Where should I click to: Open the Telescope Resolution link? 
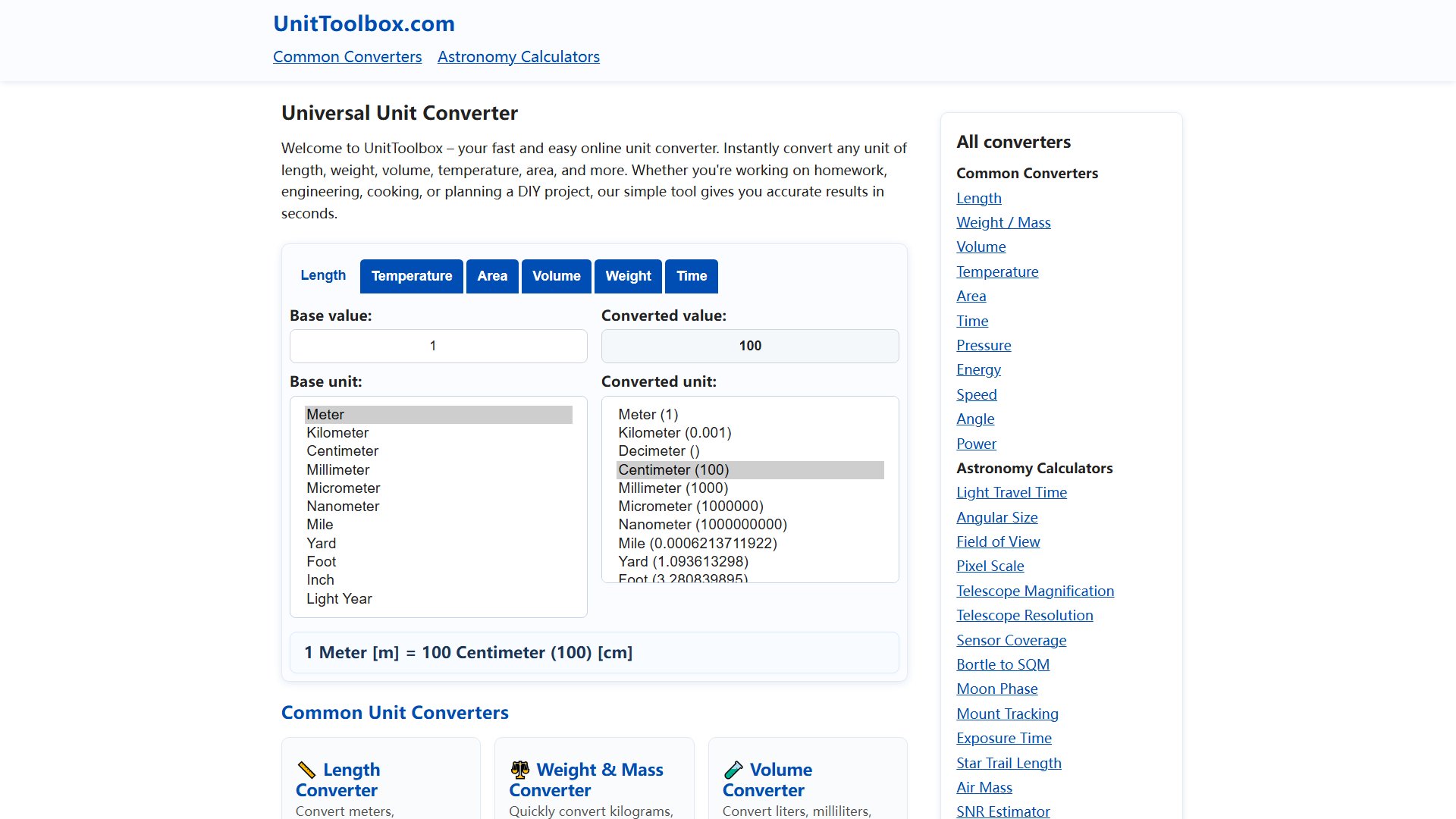pyautogui.click(x=1025, y=616)
